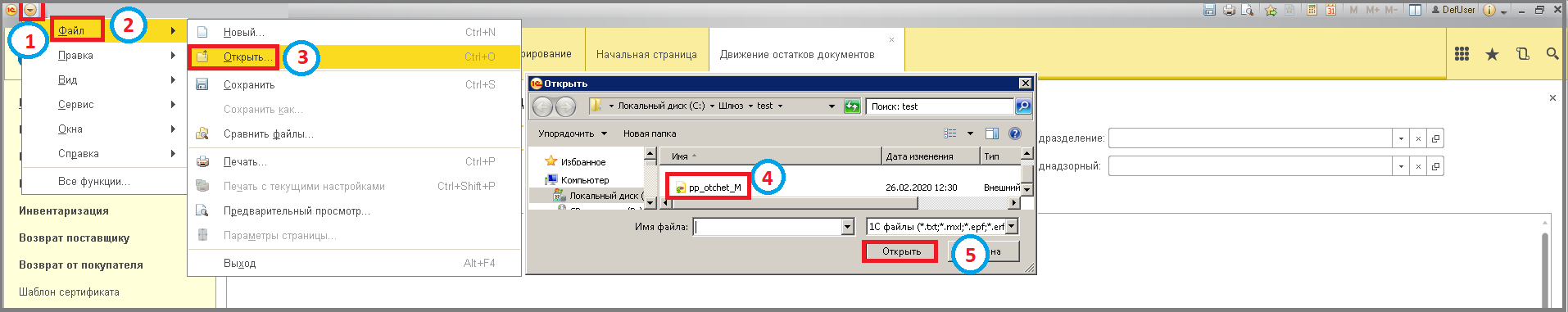Open Возврат поставщику sidebar link
This screenshot has height=312, width=1568.
click(x=75, y=238)
